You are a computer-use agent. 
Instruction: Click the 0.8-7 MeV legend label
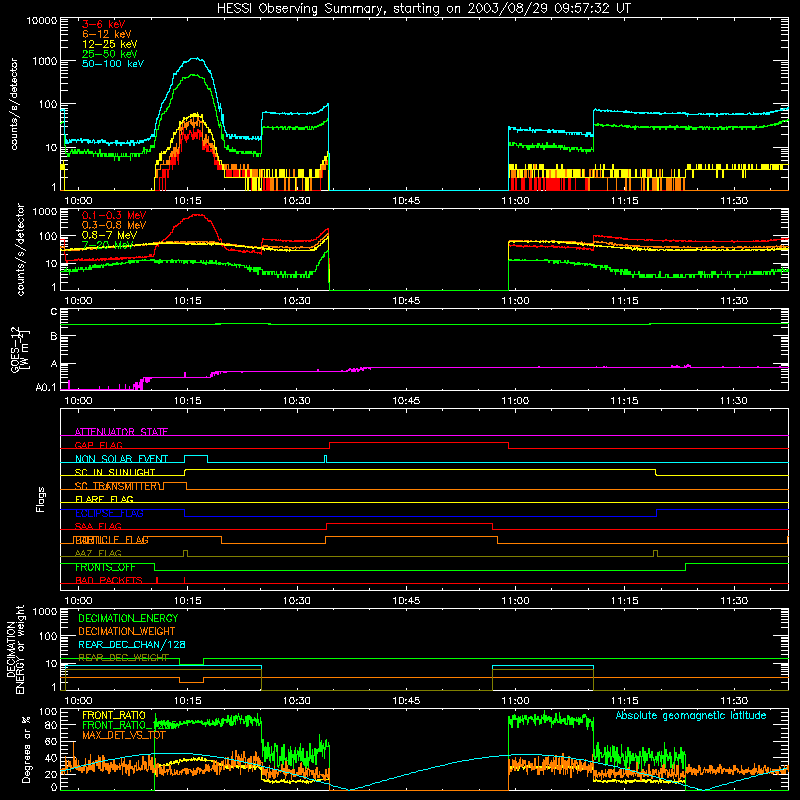110,235
